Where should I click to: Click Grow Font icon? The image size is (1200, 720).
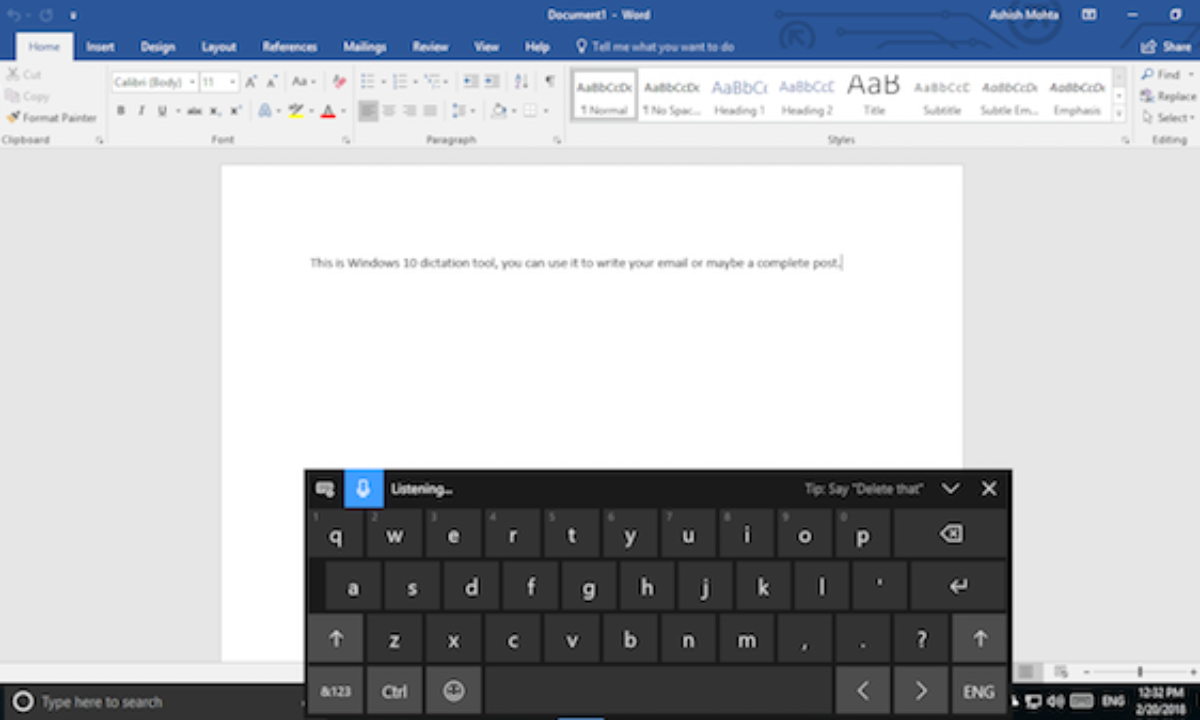point(251,82)
